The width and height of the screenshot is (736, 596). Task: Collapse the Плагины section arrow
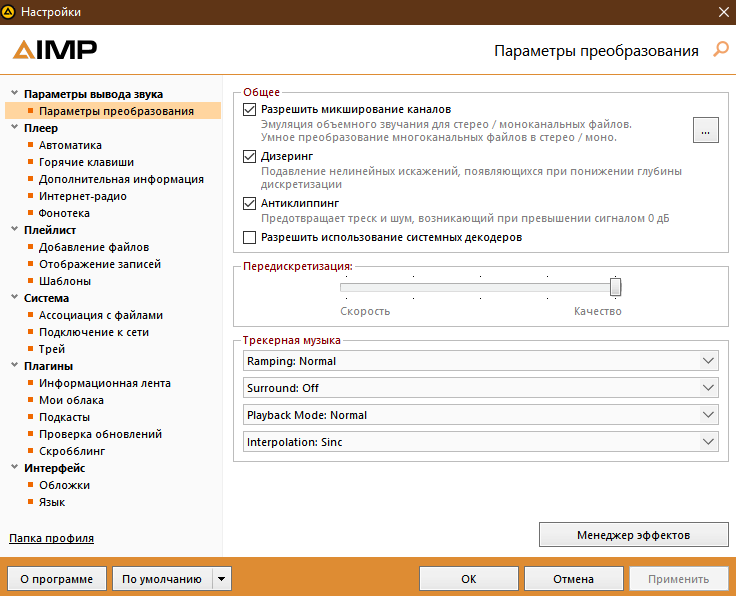[x=13, y=366]
